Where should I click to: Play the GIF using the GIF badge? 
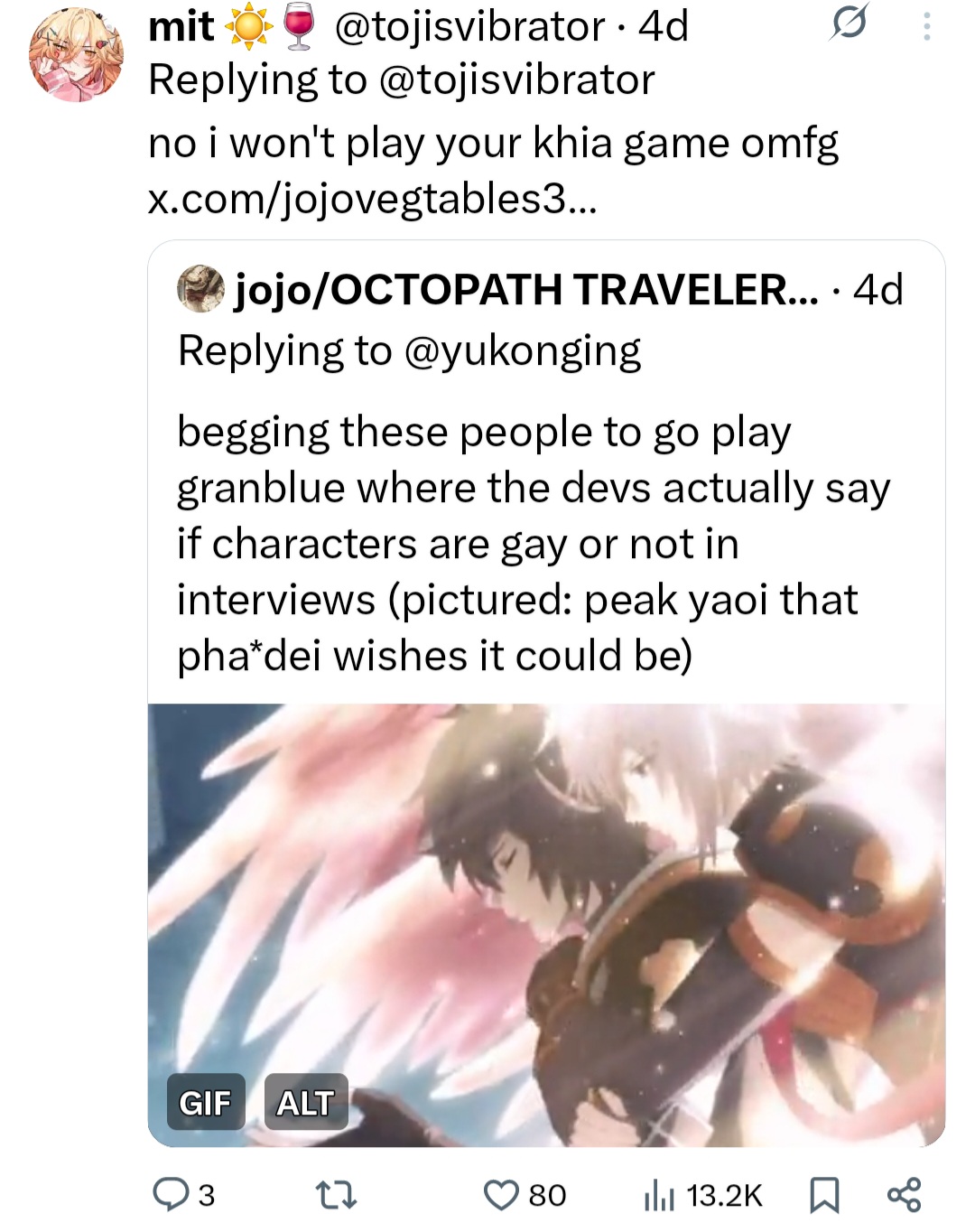pyautogui.click(x=206, y=1102)
